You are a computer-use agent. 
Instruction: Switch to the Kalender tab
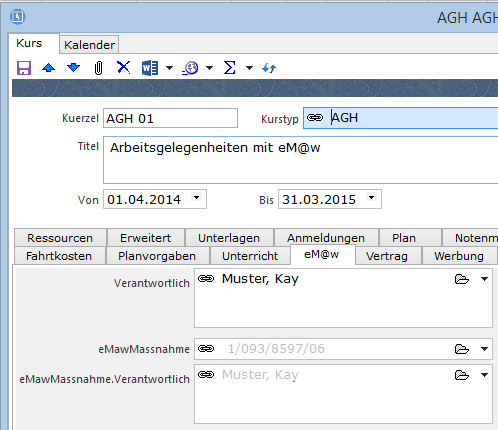point(89,45)
